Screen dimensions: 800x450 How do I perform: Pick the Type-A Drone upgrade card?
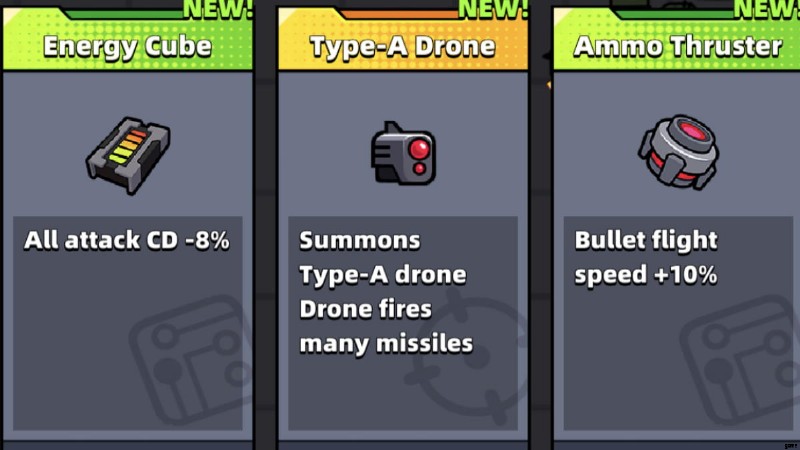[403, 224]
